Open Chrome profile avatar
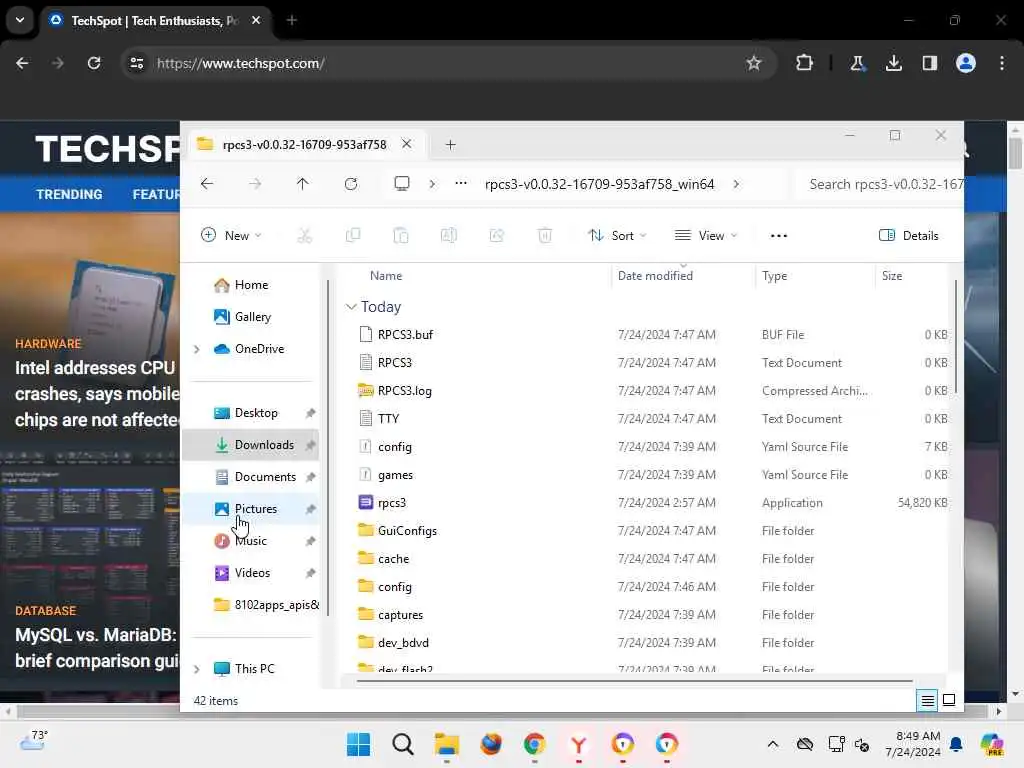 [x=966, y=63]
